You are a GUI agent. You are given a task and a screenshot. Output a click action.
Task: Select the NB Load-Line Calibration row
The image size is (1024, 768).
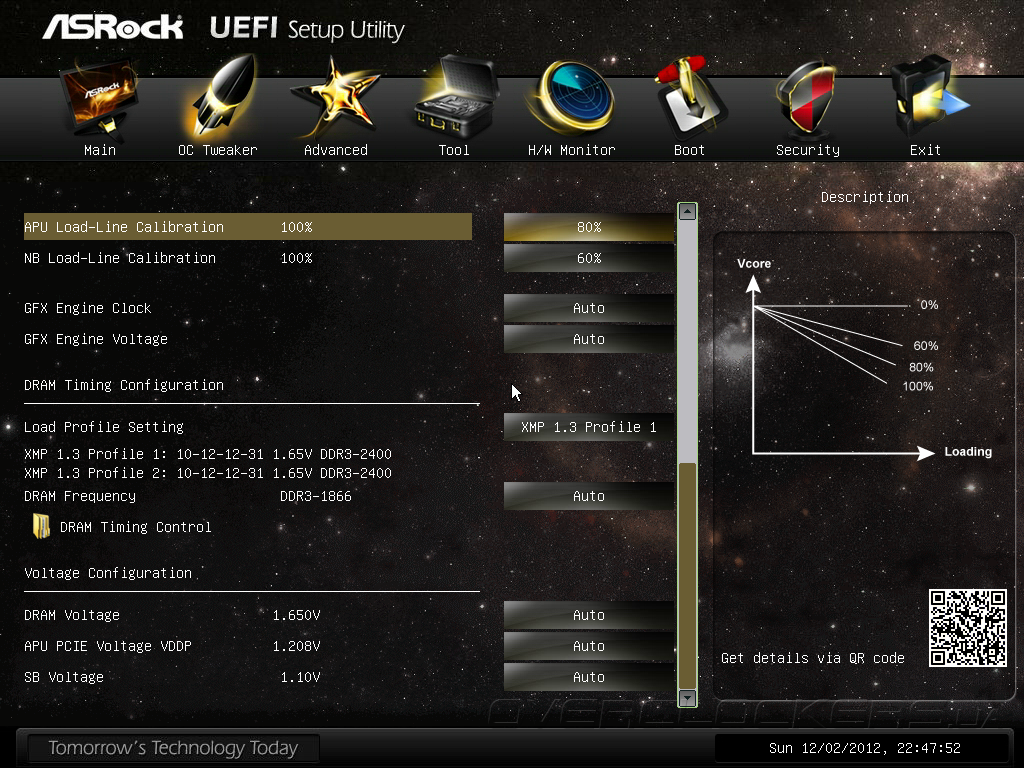coord(248,258)
